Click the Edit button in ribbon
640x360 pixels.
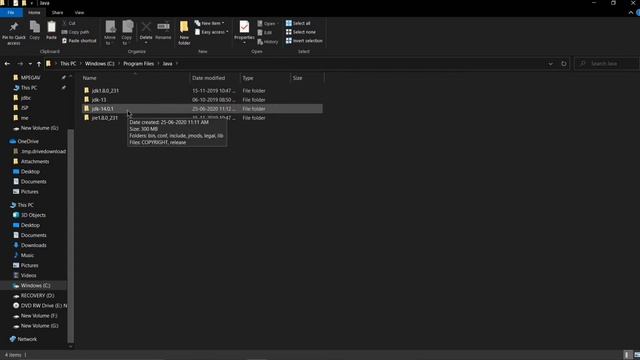265,33
